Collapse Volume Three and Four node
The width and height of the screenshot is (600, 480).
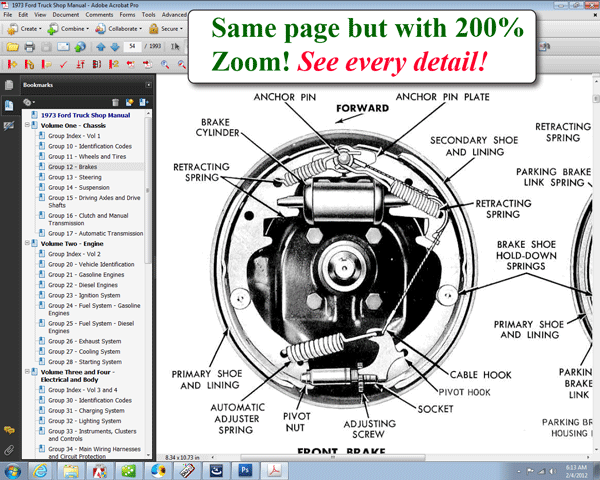(x=27, y=371)
